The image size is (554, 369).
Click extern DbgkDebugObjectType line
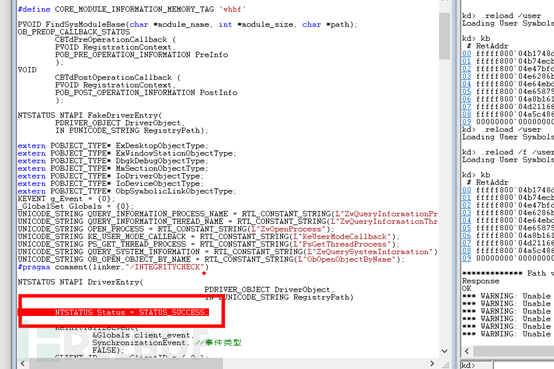pyautogui.click(x=113, y=161)
